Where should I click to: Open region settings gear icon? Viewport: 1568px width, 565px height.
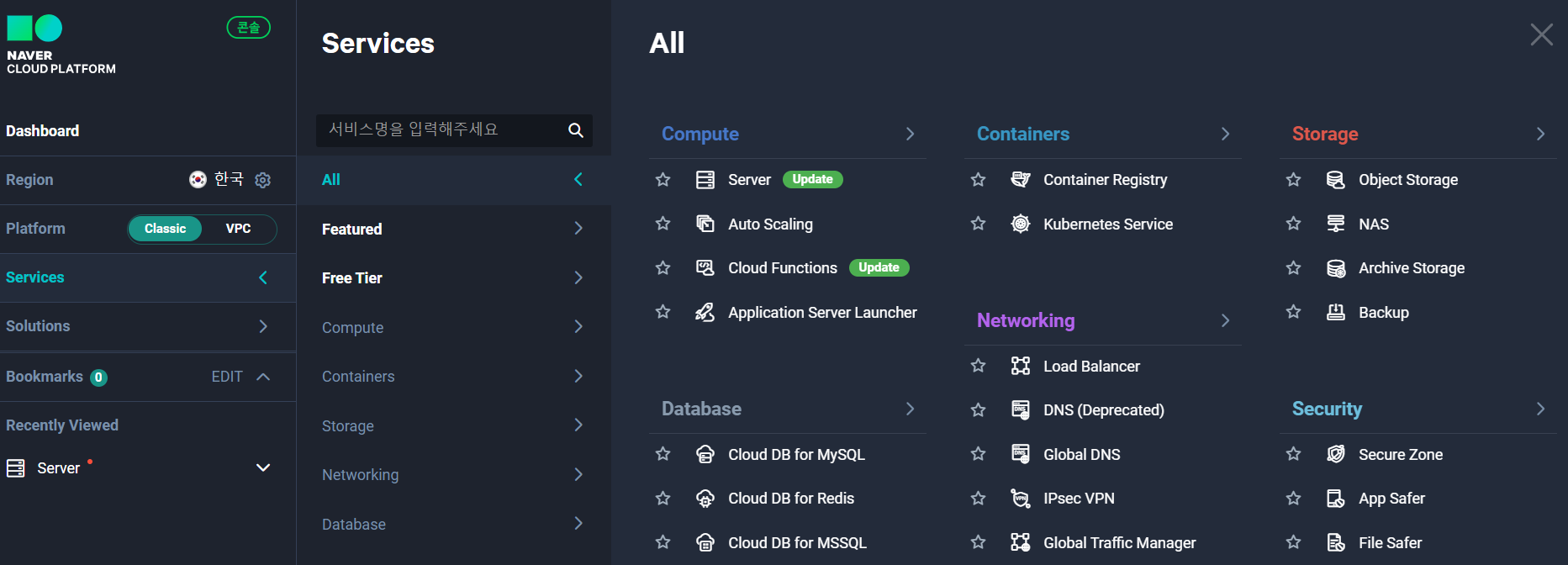(263, 180)
